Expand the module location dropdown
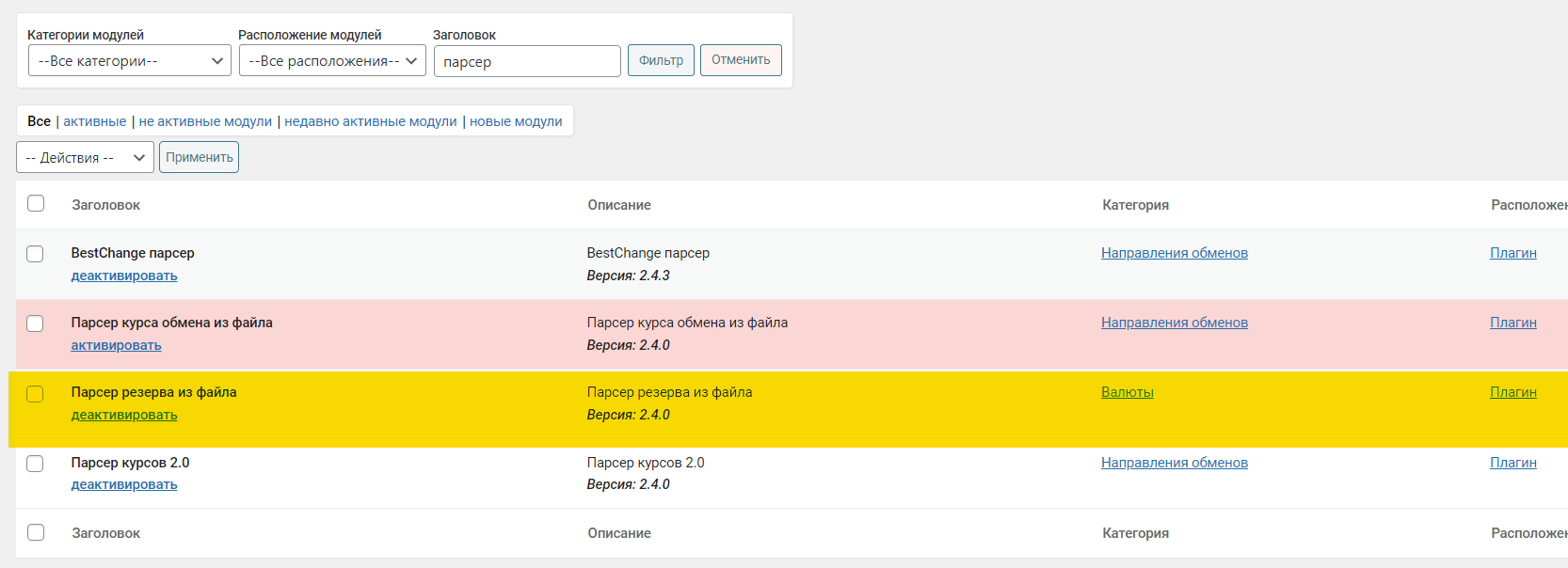 [332, 61]
